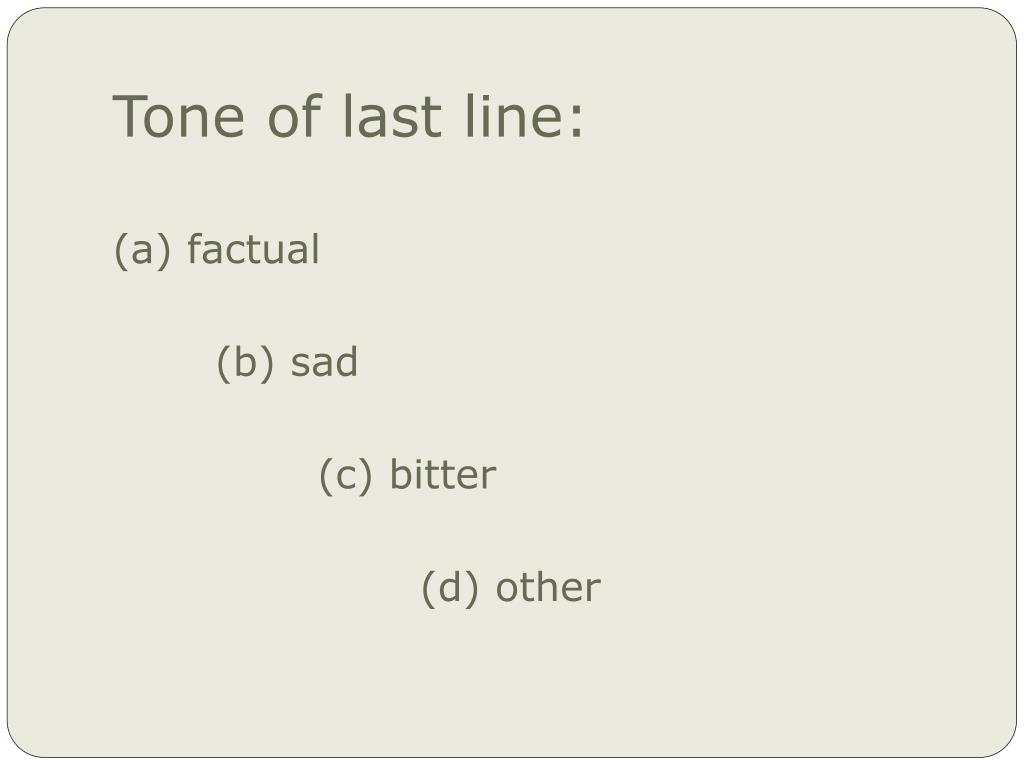Click the word "other"
1024x768 pixels.
pos(549,588)
